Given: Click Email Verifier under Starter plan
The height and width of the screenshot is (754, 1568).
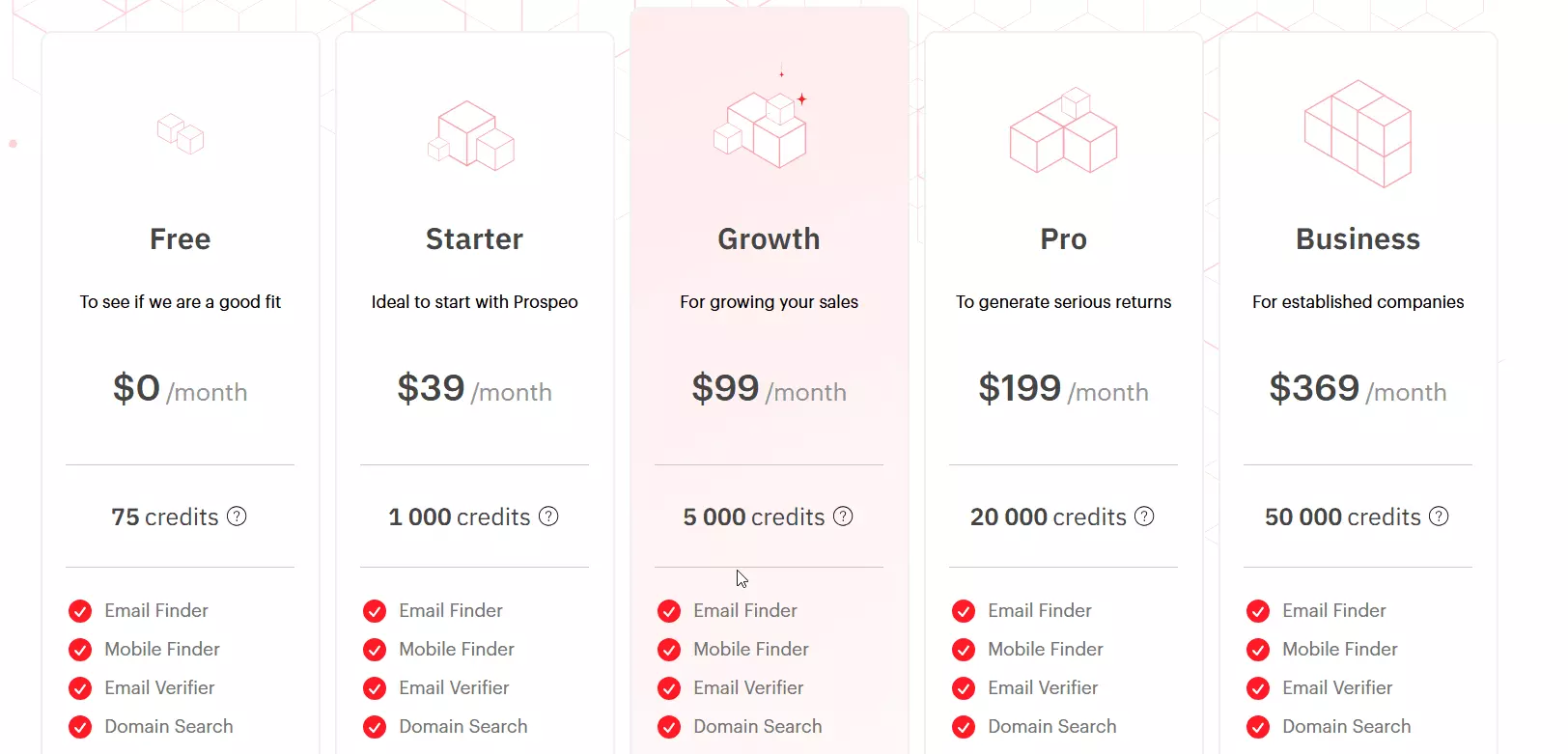Looking at the screenshot, I should pyautogui.click(x=454, y=687).
